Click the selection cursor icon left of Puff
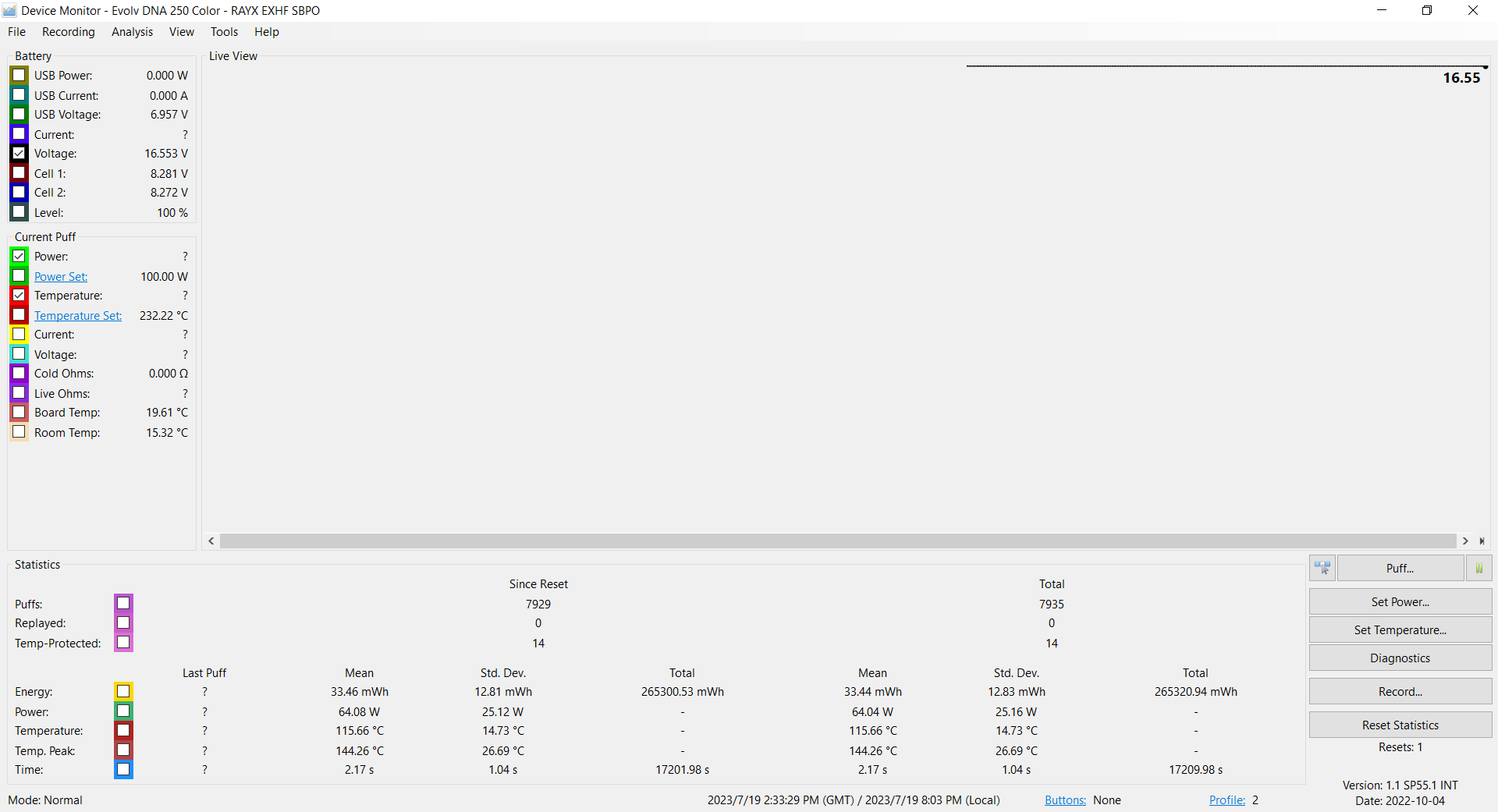This screenshot has width=1498, height=812. pos(1322,569)
